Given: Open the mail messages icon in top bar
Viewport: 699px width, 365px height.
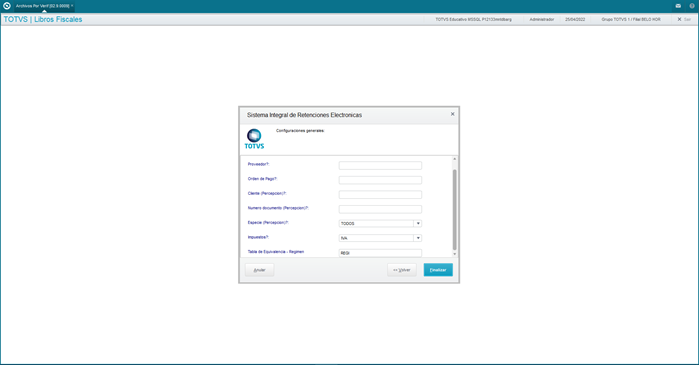Looking at the screenshot, I should click(678, 6).
